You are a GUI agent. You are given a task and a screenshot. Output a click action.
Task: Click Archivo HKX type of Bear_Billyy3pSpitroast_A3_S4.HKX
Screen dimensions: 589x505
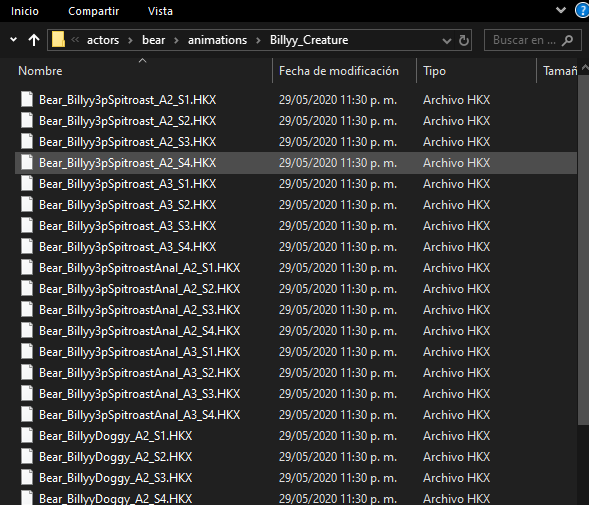[456, 247]
